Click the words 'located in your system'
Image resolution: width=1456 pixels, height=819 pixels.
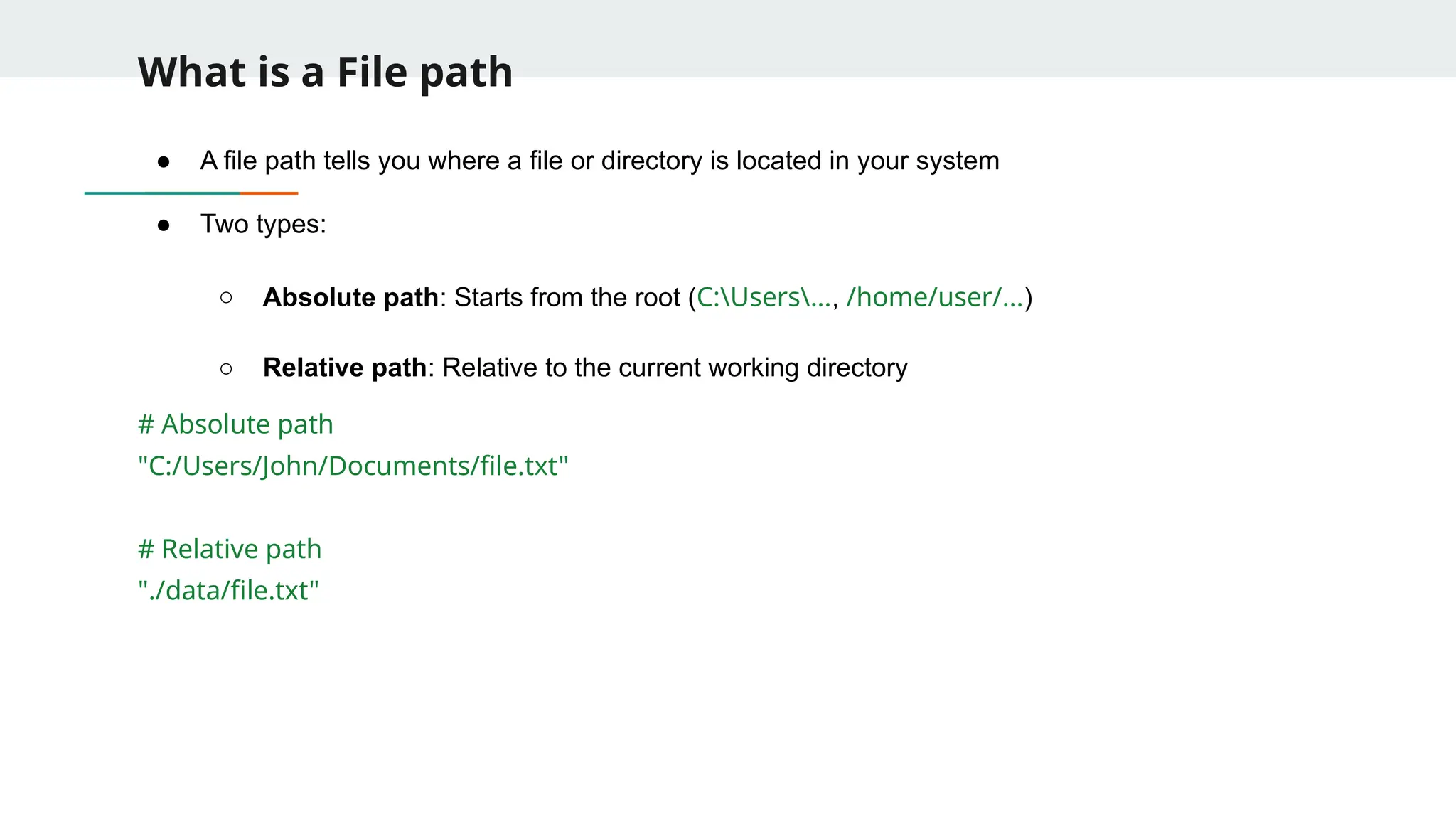click(867, 161)
